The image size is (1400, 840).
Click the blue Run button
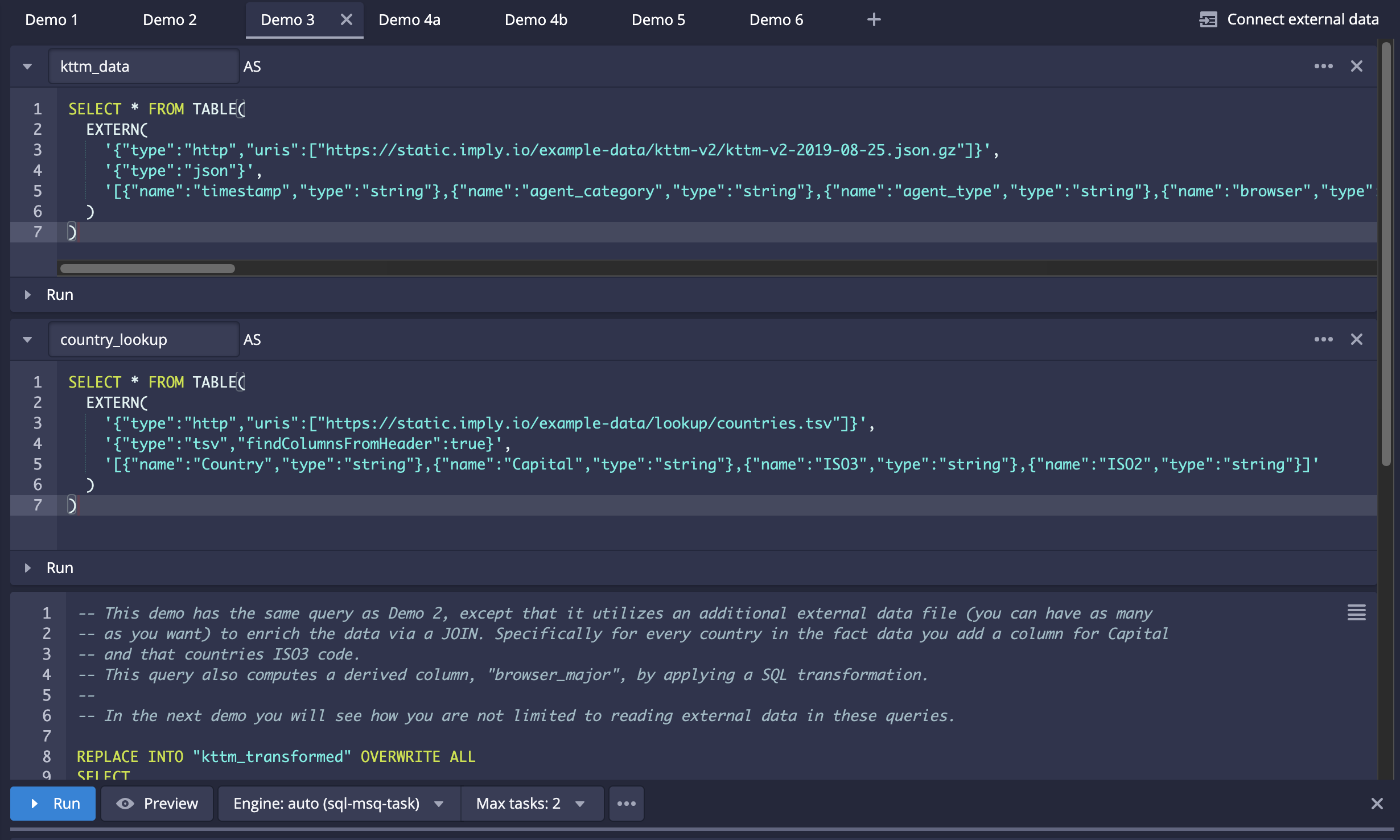click(53, 804)
